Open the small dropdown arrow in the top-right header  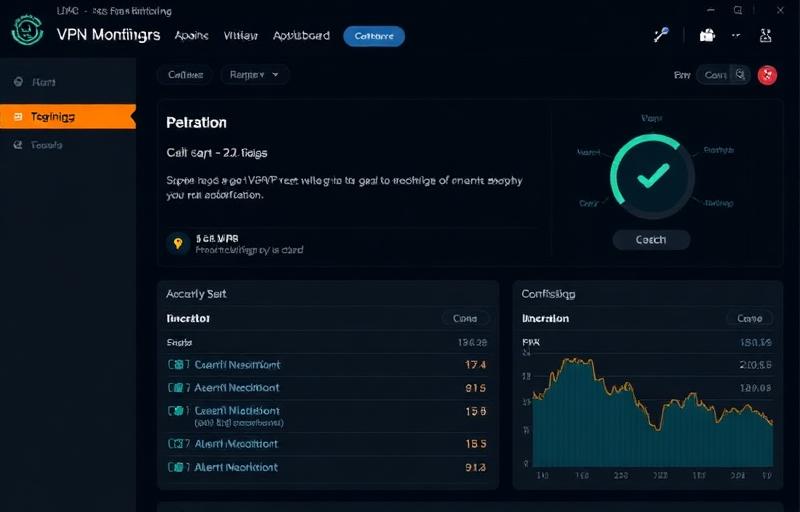pos(737,35)
